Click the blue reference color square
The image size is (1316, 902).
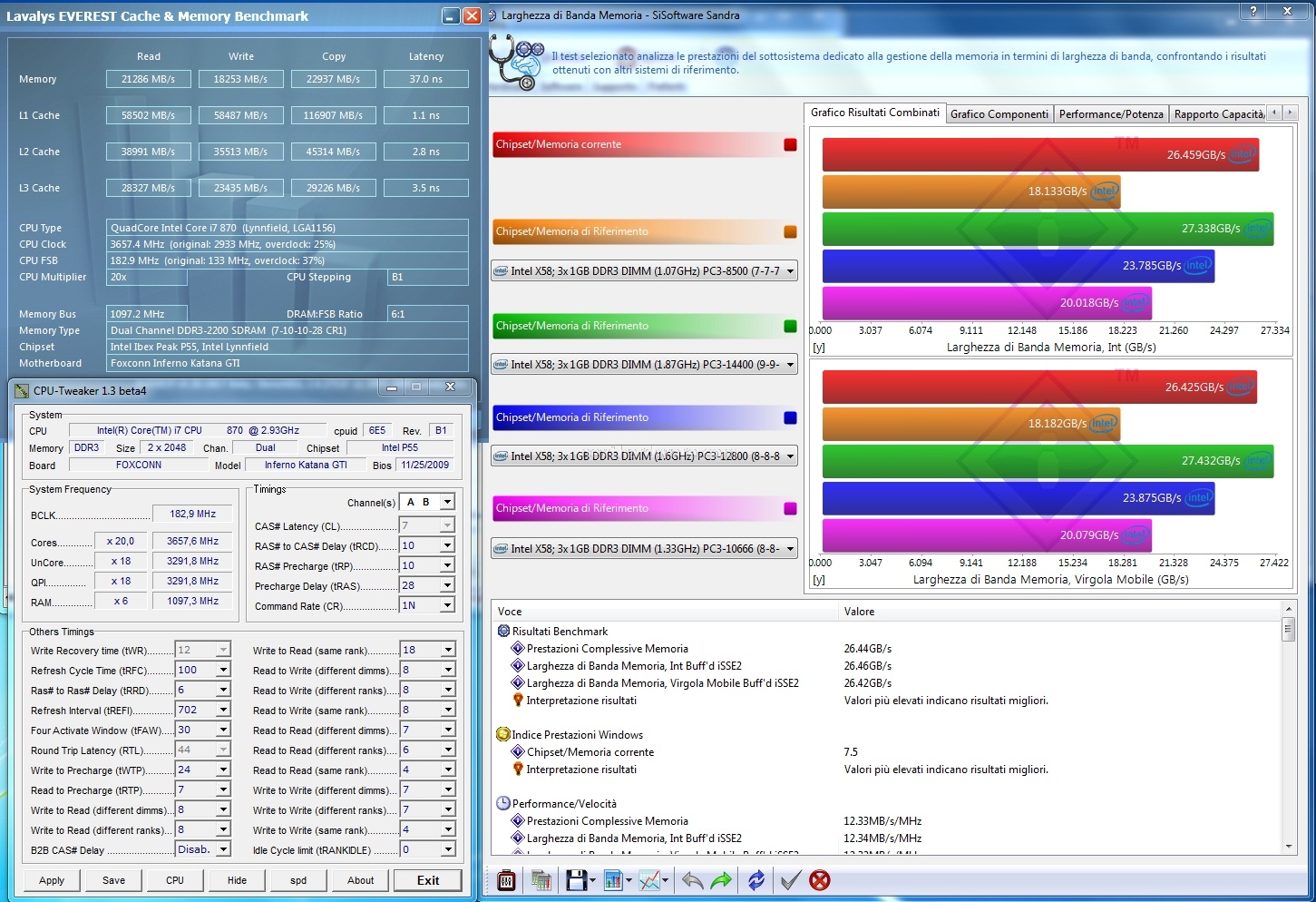790,417
